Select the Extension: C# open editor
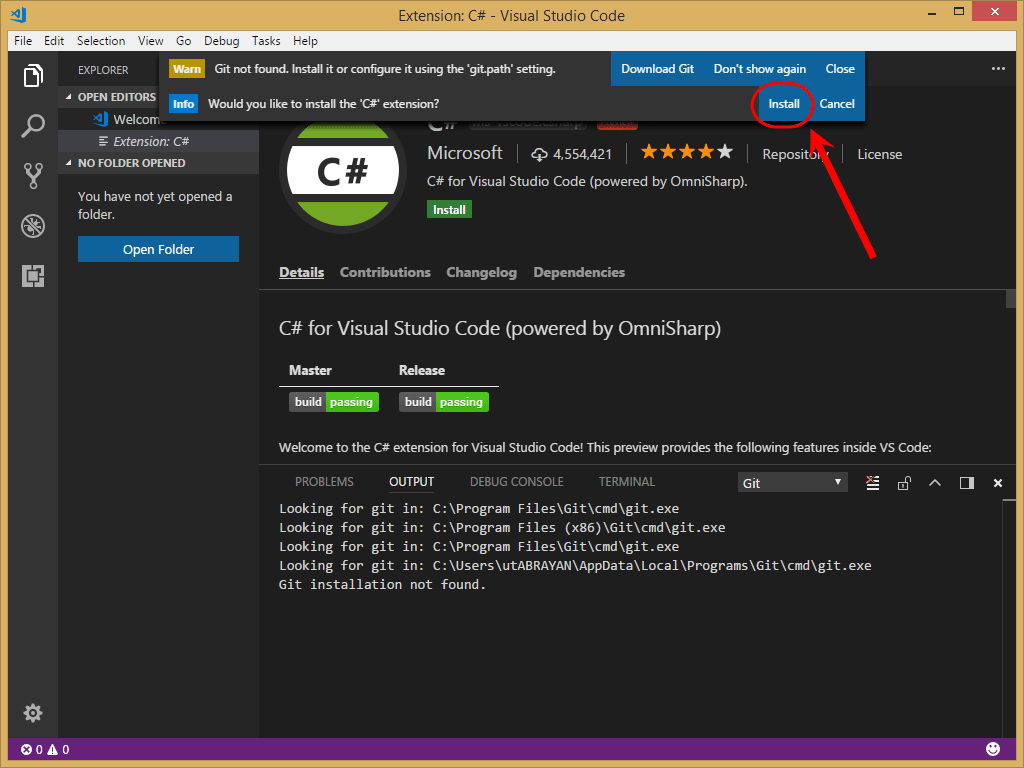Screen dimensions: 1024x768 coord(159,141)
